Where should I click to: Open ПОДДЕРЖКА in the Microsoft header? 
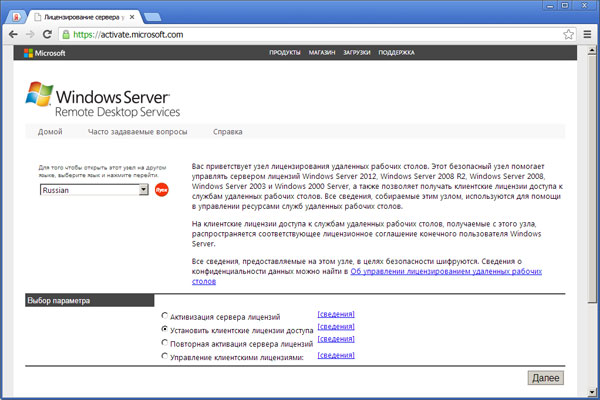(x=396, y=52)
